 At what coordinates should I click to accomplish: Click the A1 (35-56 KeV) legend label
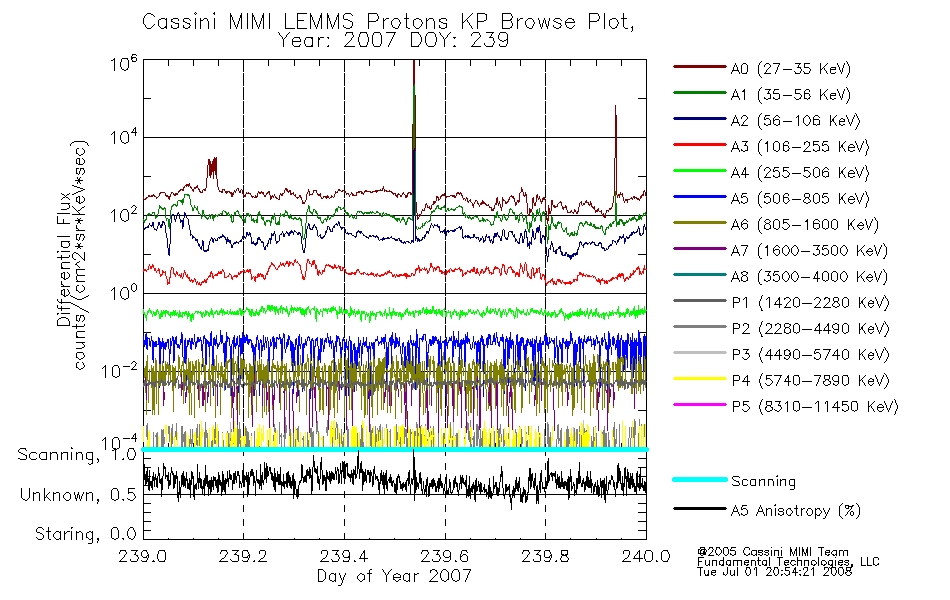click(791, 95)
